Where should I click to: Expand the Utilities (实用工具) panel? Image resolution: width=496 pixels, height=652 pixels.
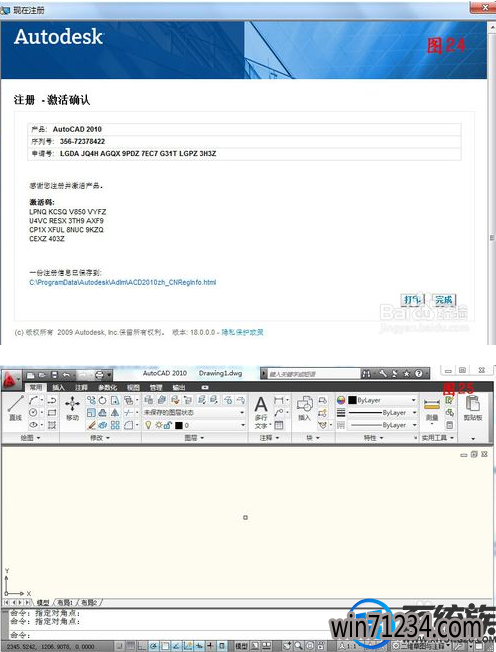click(x=438, y=437)
